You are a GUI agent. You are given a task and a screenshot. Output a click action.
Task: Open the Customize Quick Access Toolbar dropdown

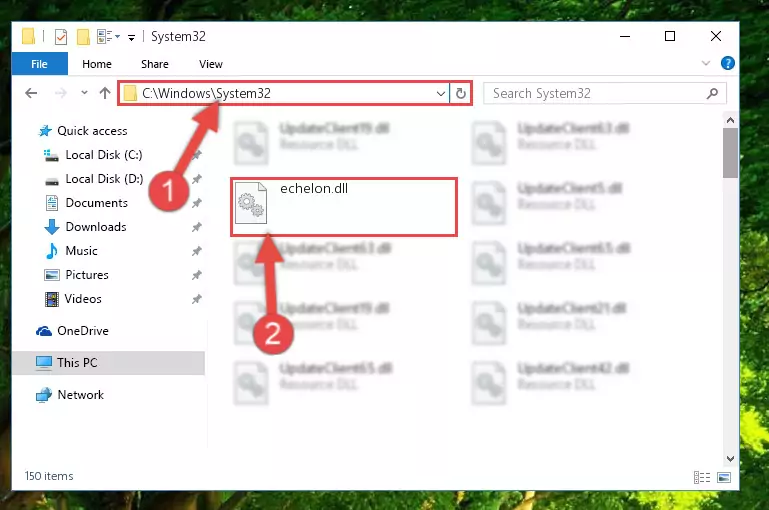pos(131,37)
